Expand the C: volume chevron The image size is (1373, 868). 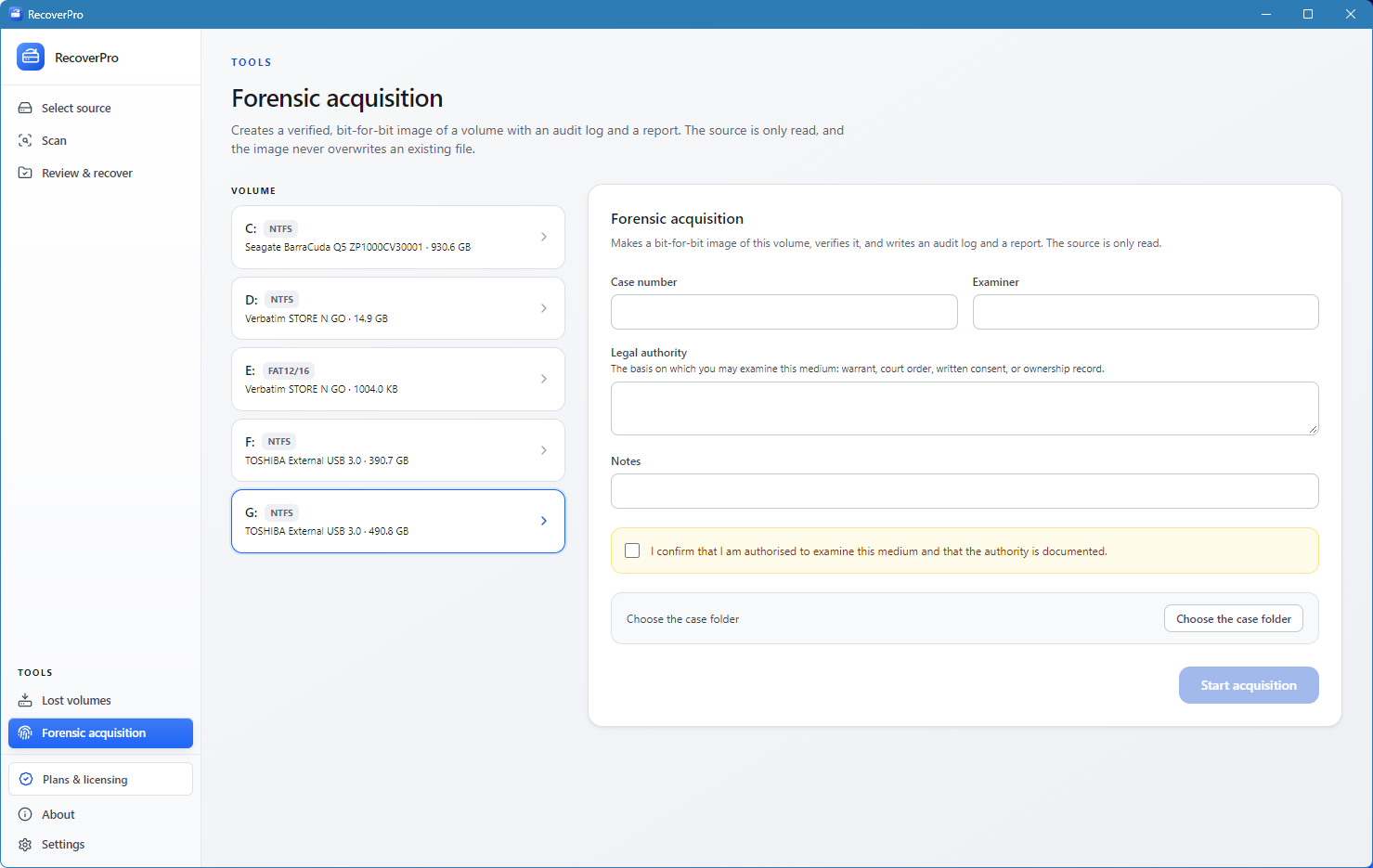(x=544, y=237)
